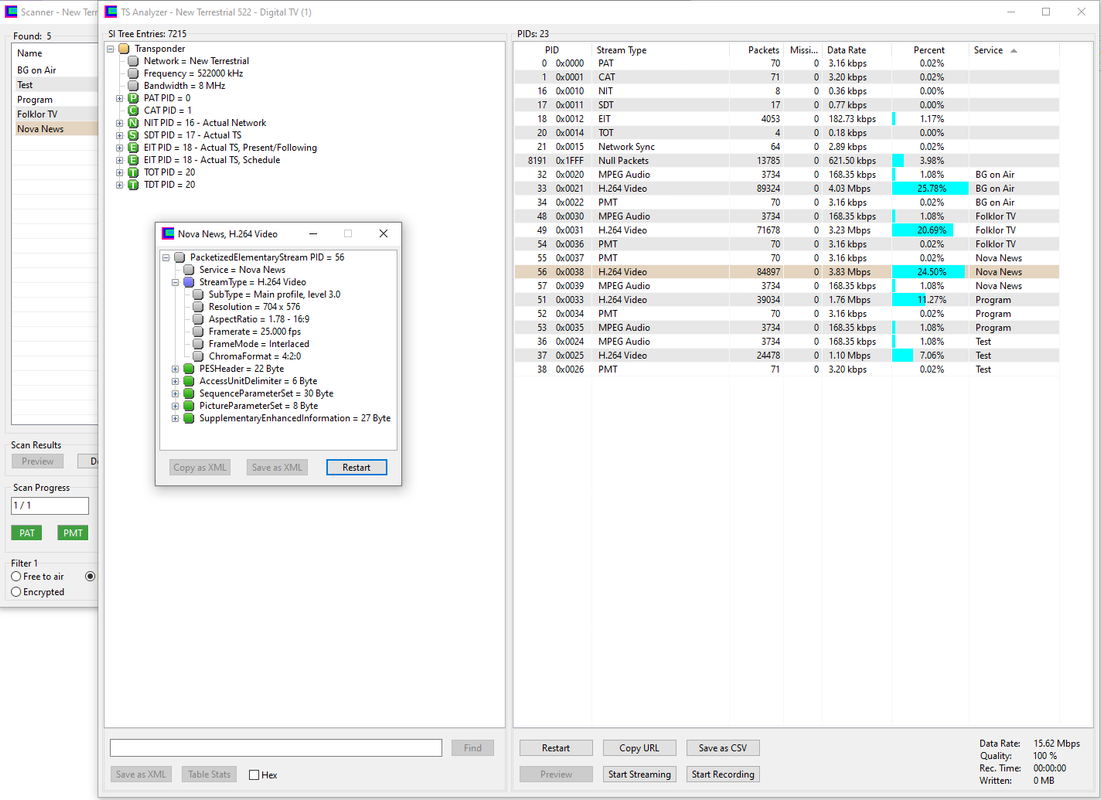The image size is (1101, 800).
Task: Click the T icon of TOT PID = 20
Action: [133, 173]
